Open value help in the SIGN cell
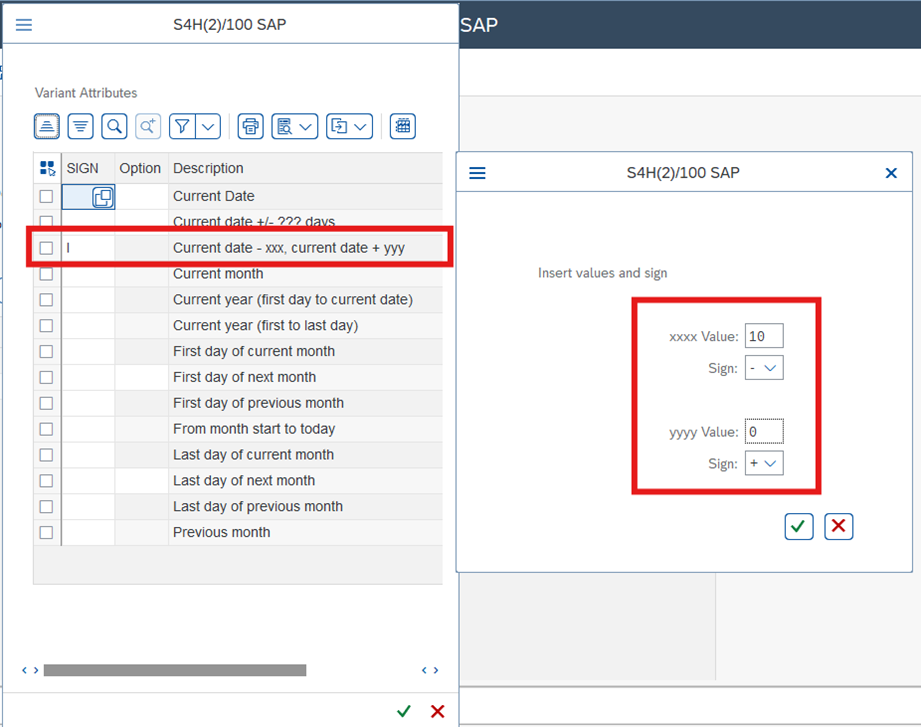Screen dimensions: 921x727 102,197
